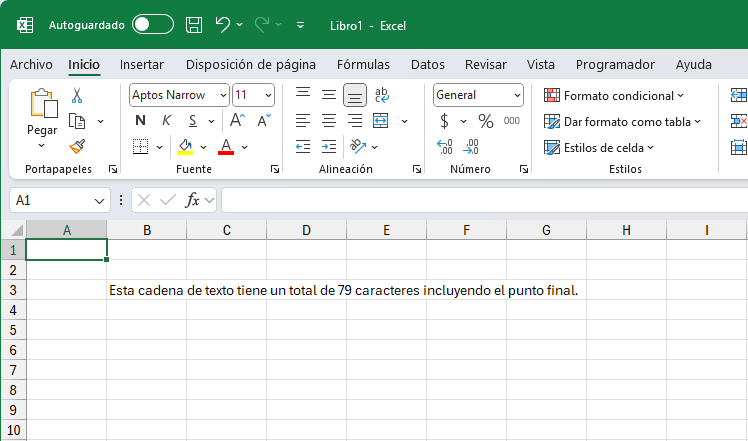Open the Disposición de página tab
This screenshot has width=748, height=441.
pyautogui.click(x=251, y=64)
